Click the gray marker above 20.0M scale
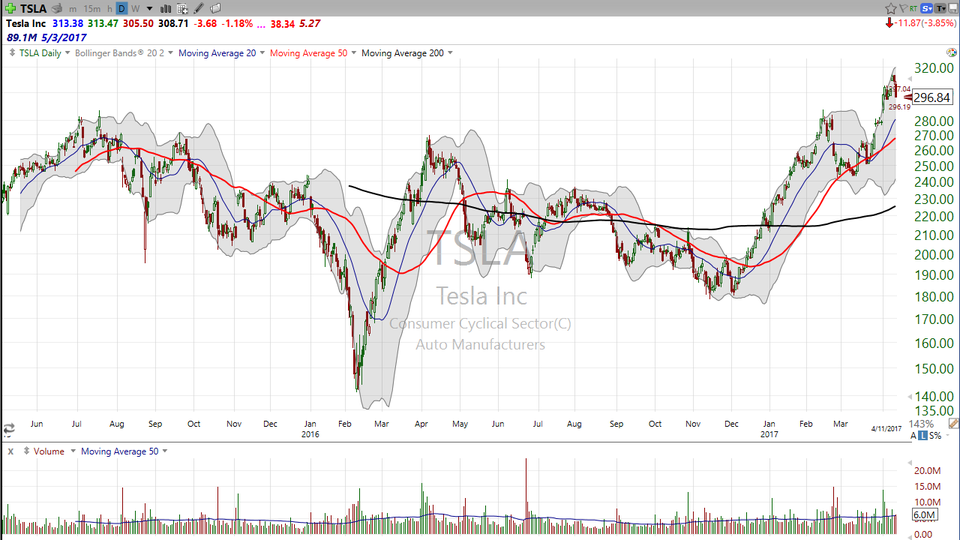Screen dimensions: 960x540 (909, 463)
